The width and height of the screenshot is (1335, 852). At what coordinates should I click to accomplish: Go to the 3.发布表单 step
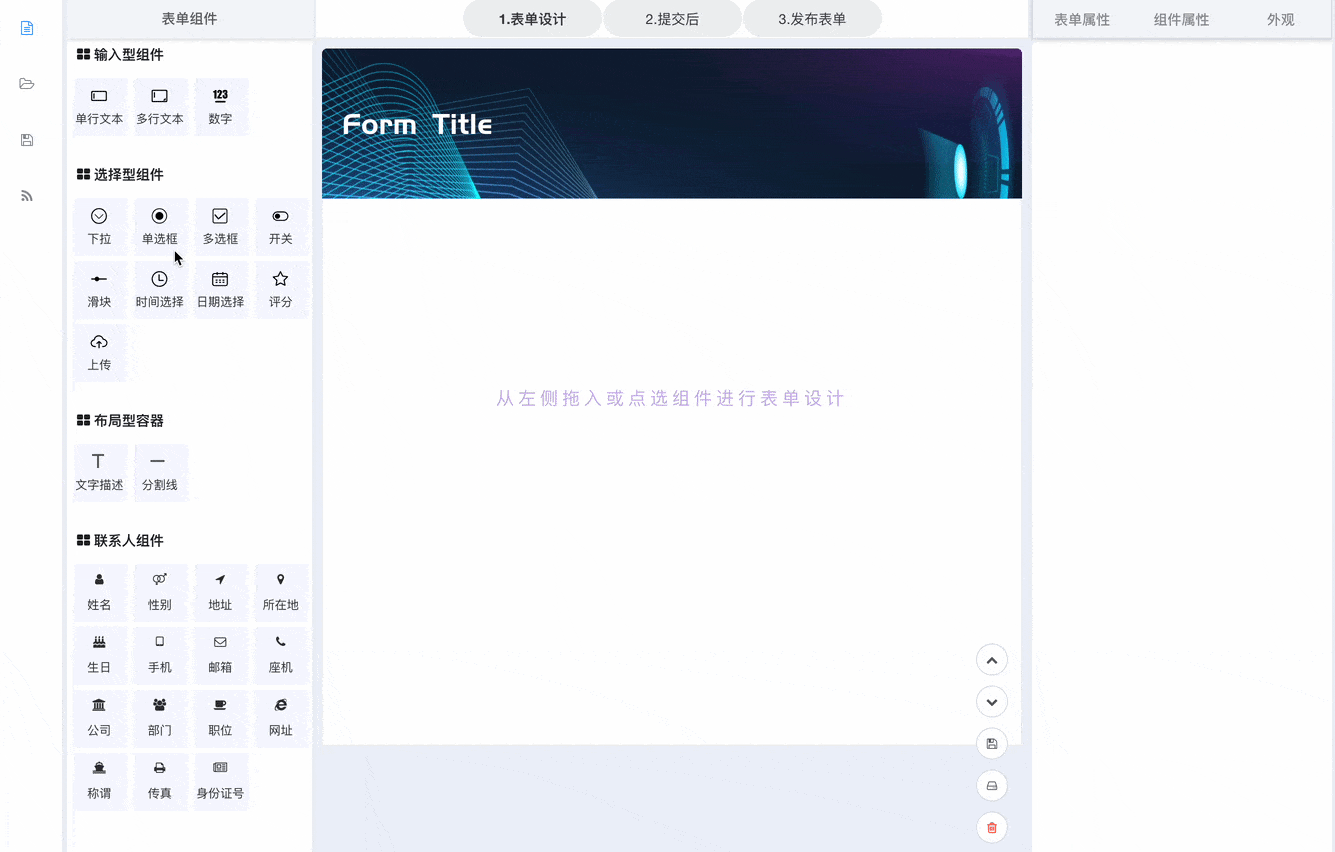pos(812,19)
